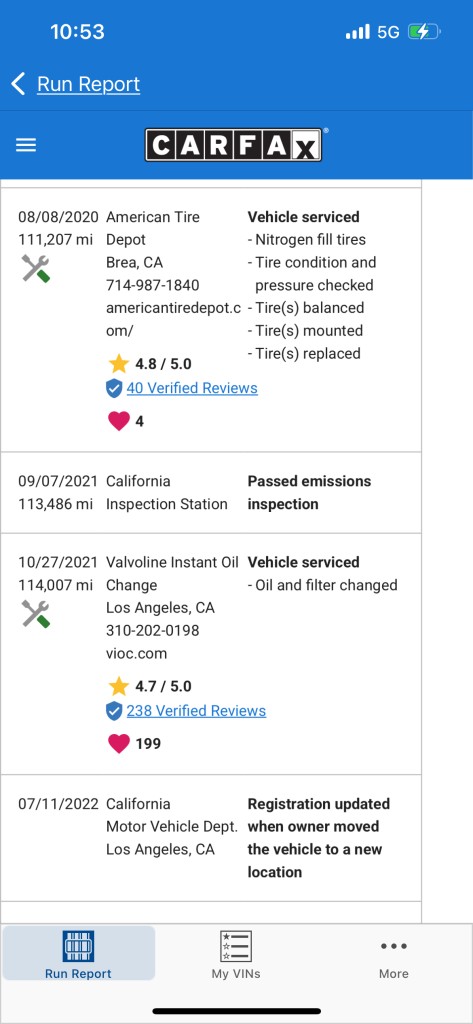Tap the vioc.com website text
473x1024 pixels.
(x=137, y=654)
